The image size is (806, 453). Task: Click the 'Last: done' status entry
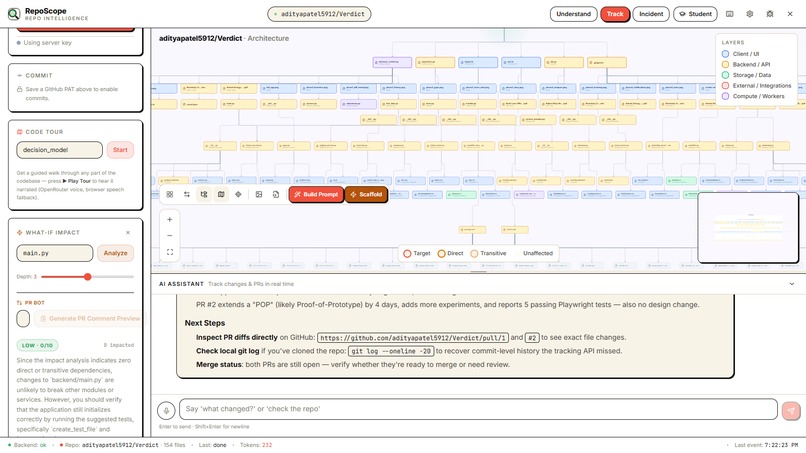pyautogui.click(x=212, y=445)
